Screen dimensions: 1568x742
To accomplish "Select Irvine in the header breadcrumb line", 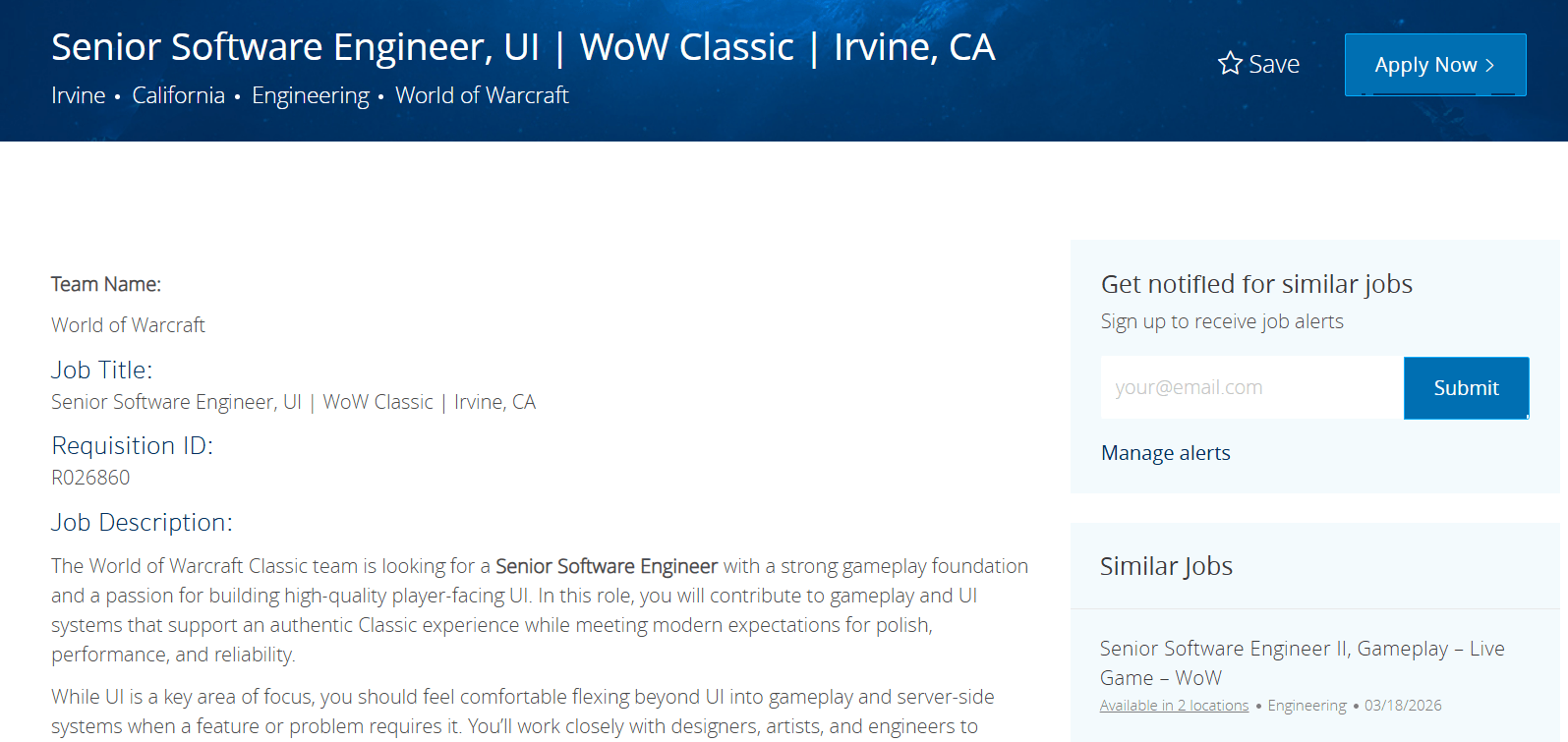I will click(x=79, y=95).
